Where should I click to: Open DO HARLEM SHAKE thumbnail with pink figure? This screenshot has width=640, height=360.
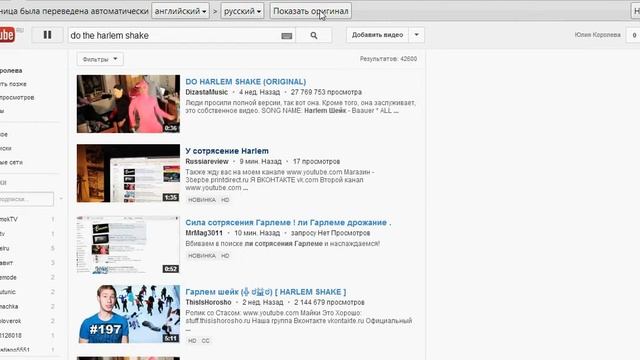tap(128, 104)
